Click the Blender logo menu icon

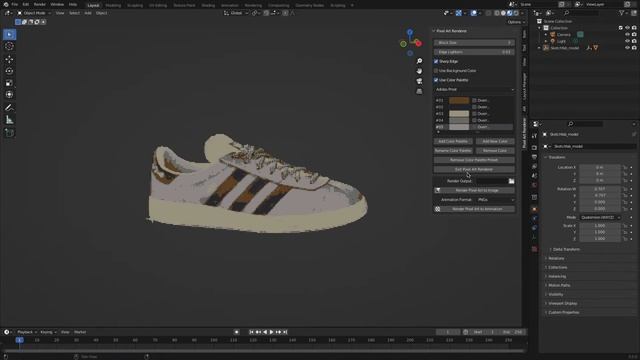point(6,4)
